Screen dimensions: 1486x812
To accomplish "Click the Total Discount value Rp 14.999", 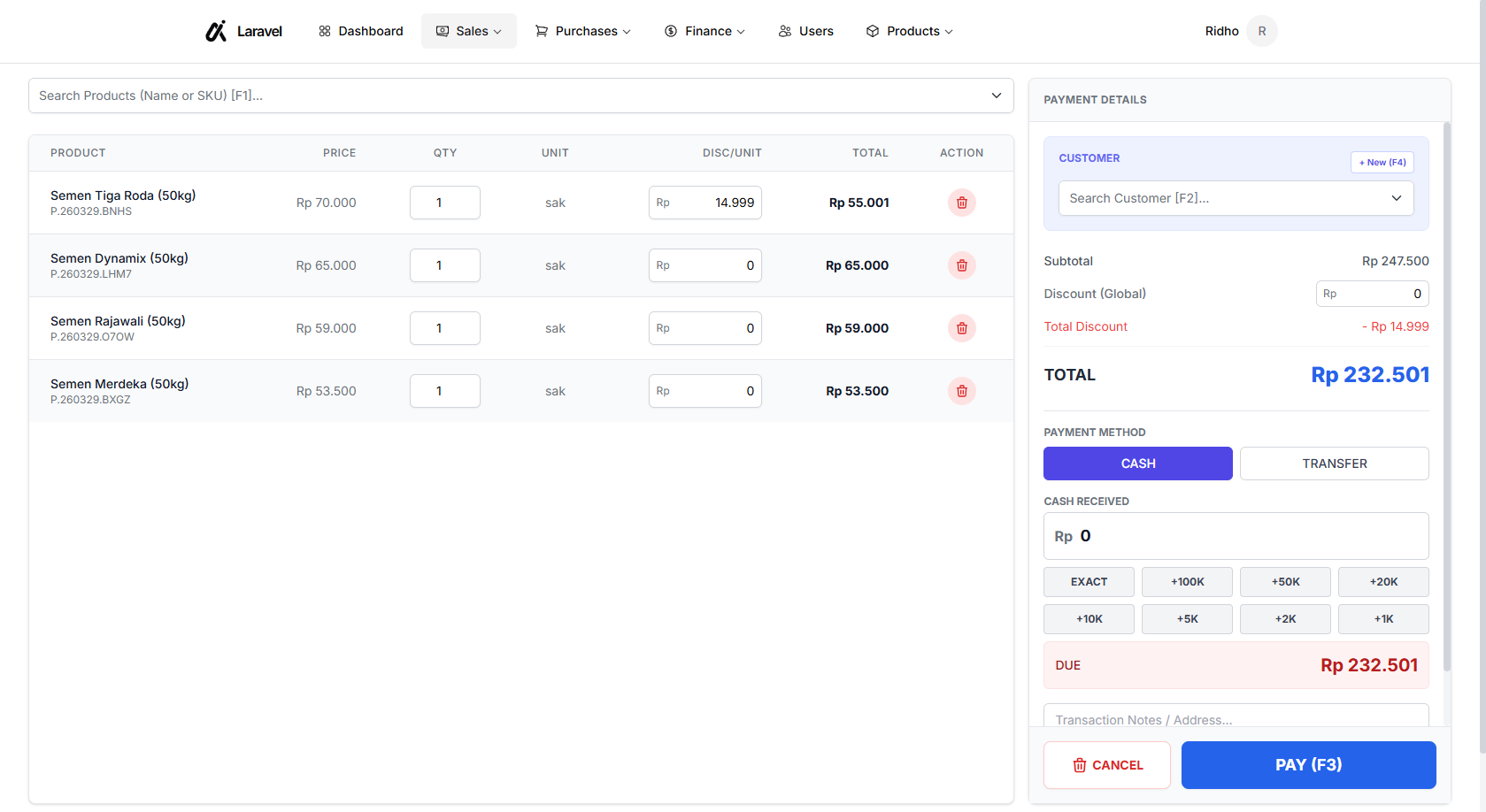I will (x=1396, y=326).
